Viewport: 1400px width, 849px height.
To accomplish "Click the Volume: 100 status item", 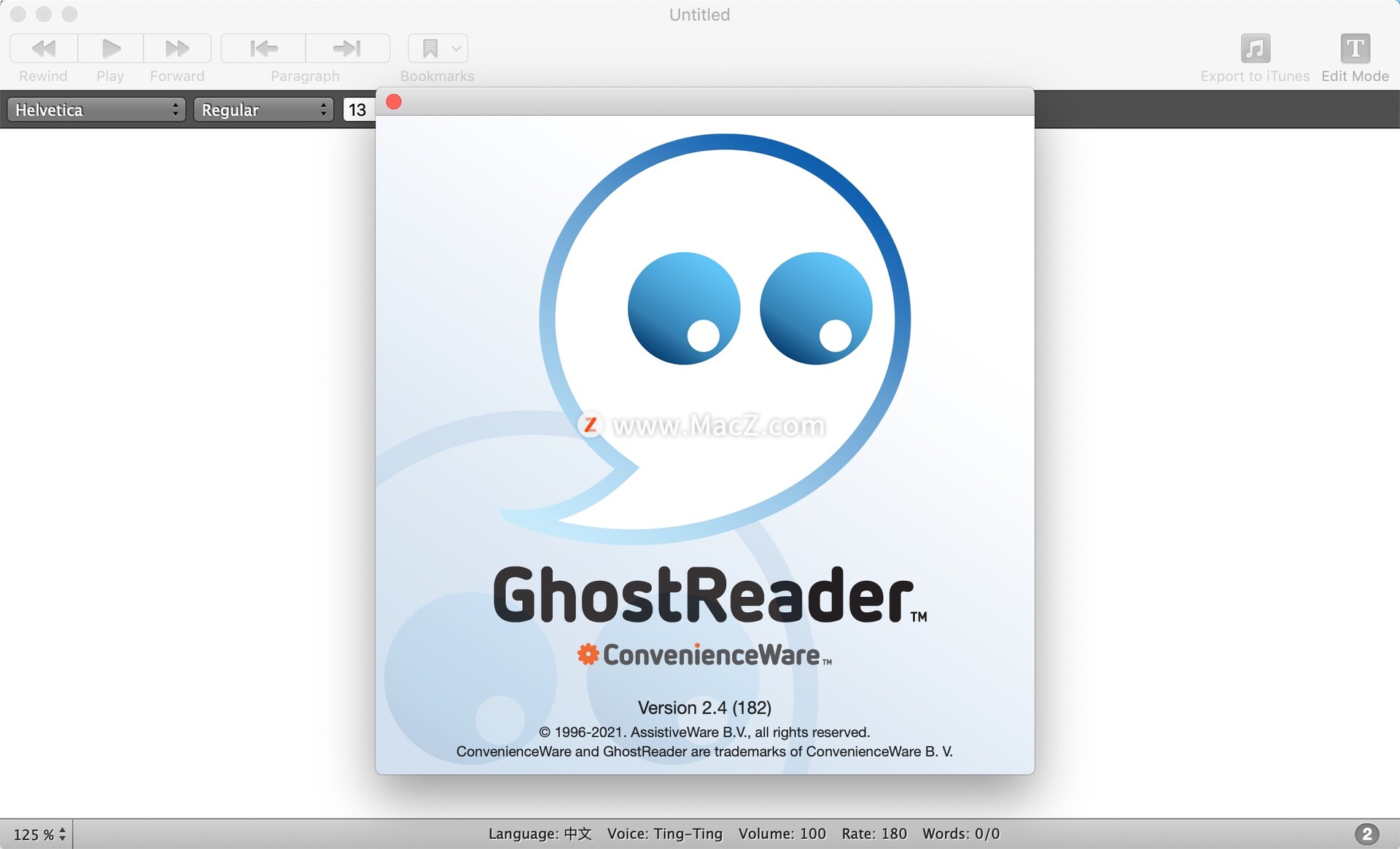I will 782,834.
